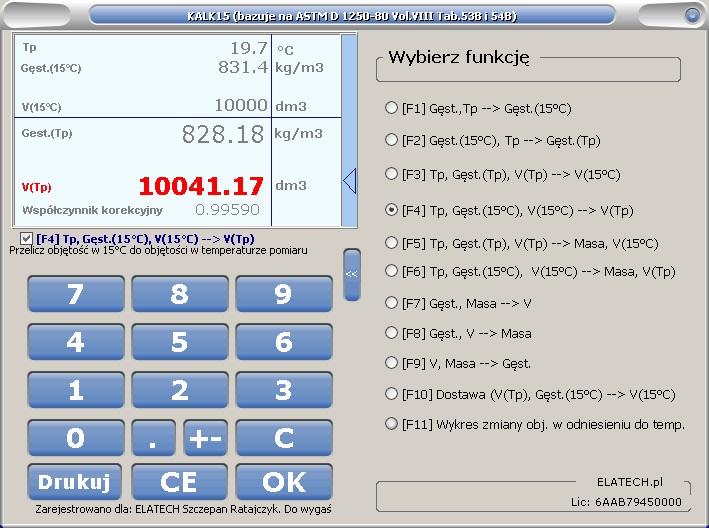
Task: Click the Gęst.(15°C) value 831.4
Action: point(243,67)
